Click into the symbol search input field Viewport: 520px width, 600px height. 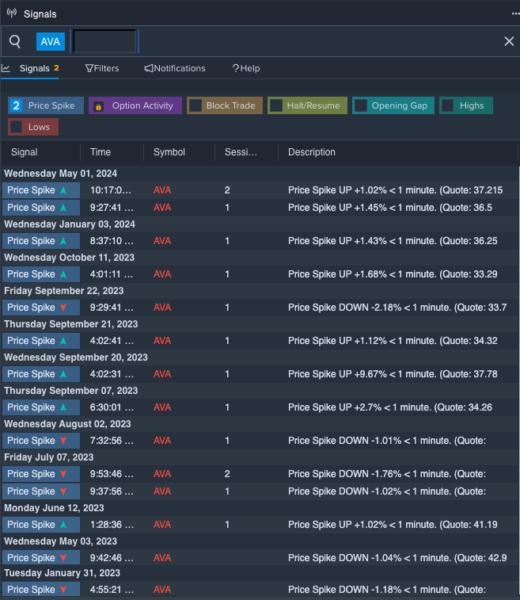click(x=105, y=41)
